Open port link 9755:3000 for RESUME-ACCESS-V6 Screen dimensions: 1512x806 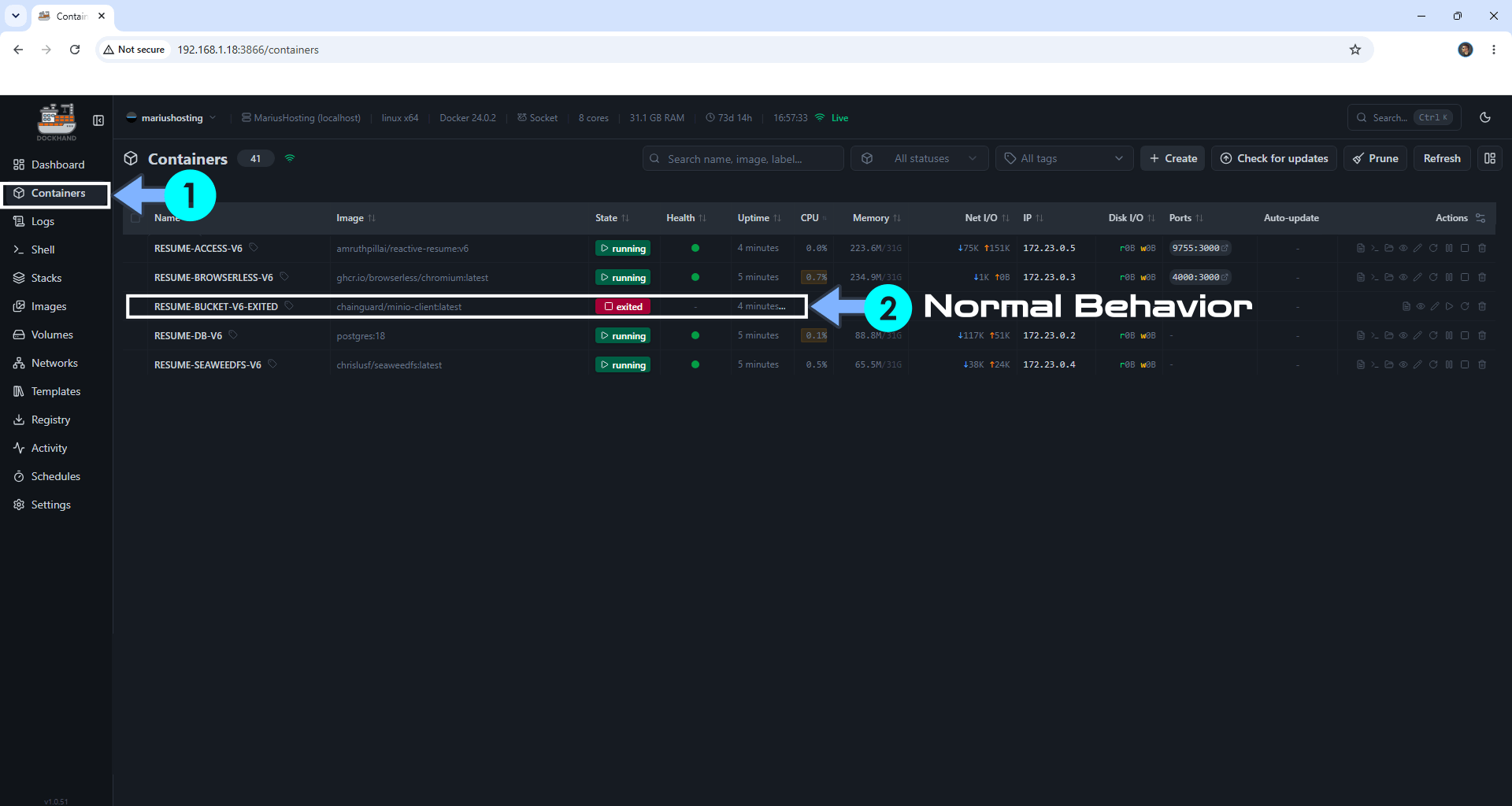pos(1200,248)
